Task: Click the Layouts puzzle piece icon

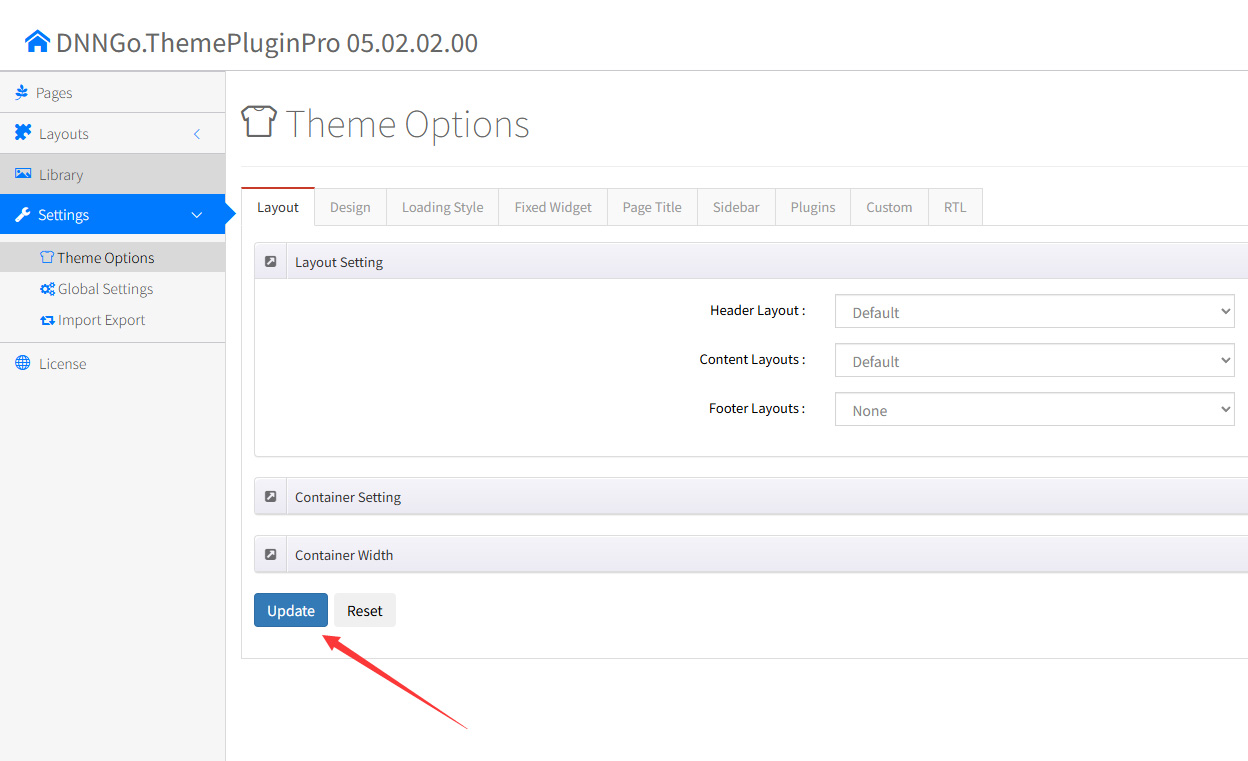Action: 23,133
